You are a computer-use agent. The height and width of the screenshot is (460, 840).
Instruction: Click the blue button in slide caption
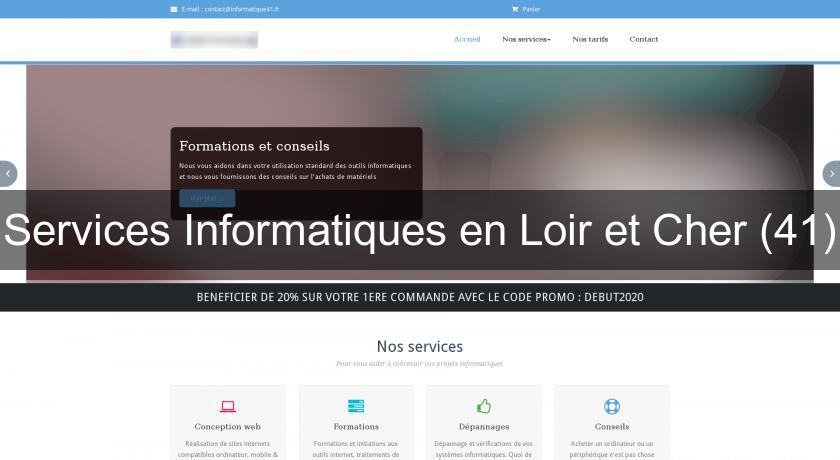pyautogui.click(x=207, y=198)
